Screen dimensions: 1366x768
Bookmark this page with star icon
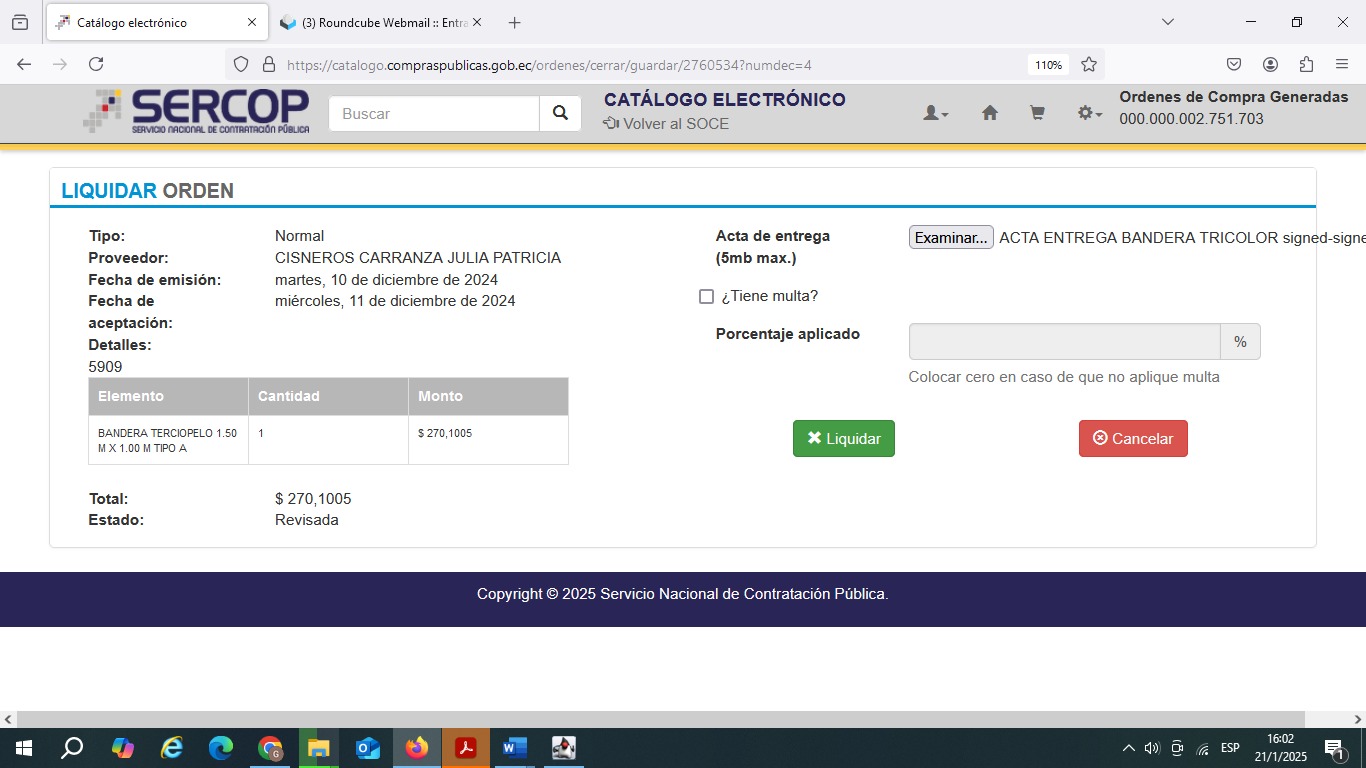[1089, 64]
